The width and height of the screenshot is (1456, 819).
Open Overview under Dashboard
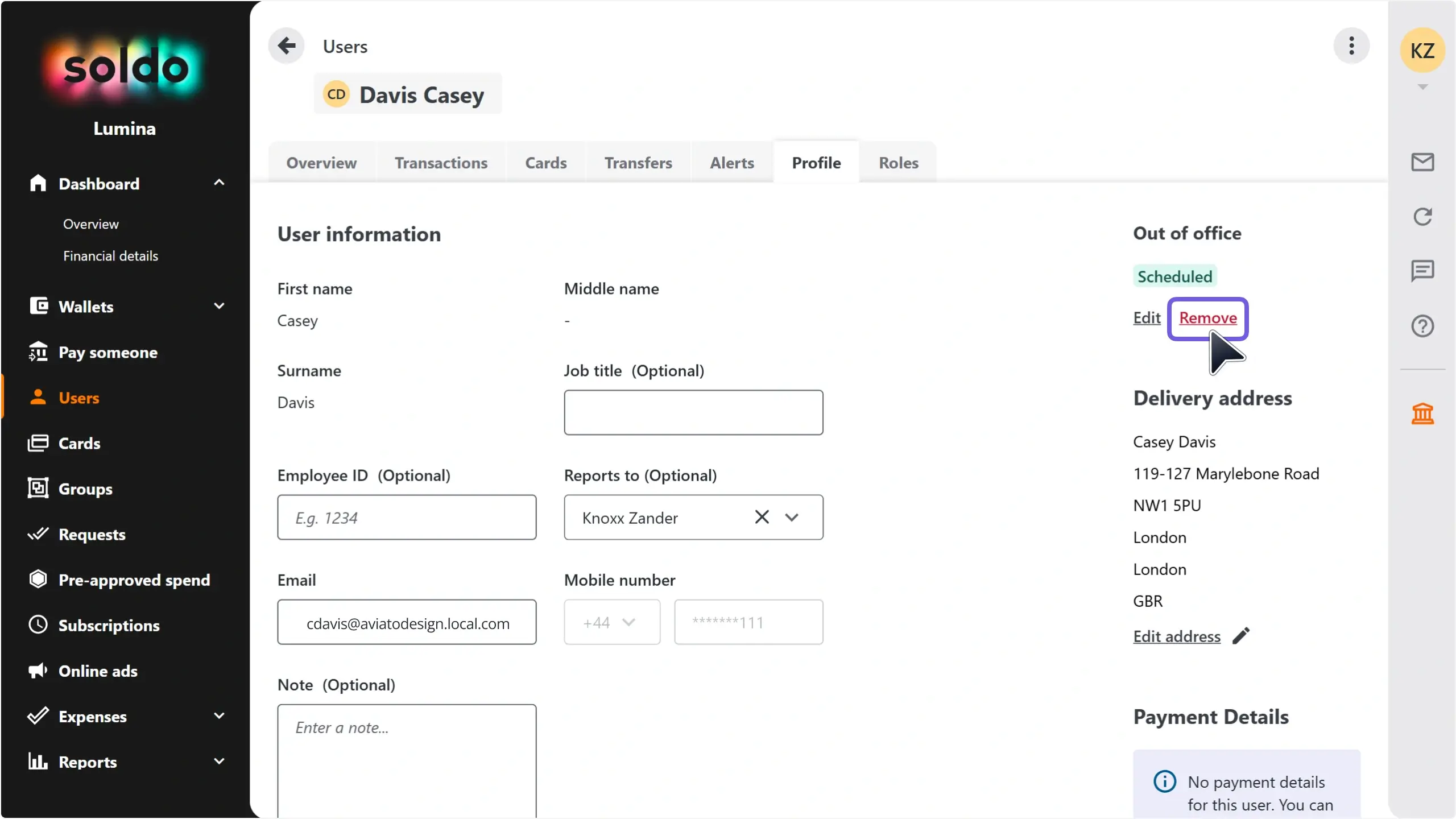click(91, 224)
